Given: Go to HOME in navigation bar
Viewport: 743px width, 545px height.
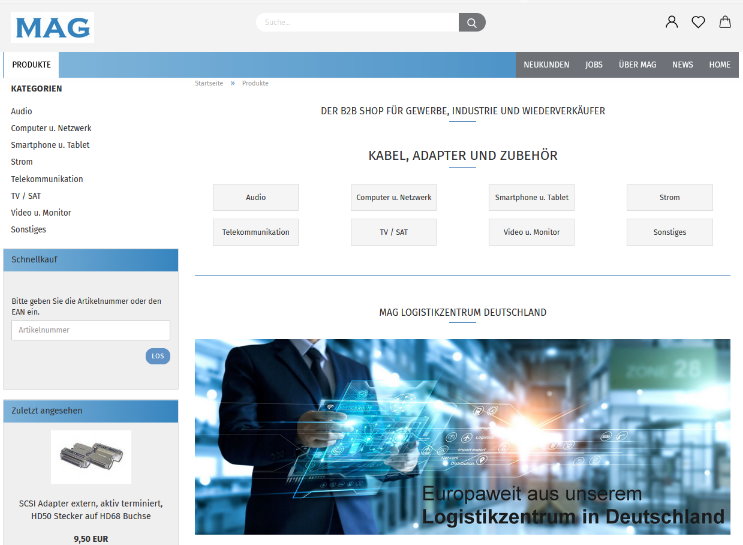Looking at the screenshot, I should [719, 64].
